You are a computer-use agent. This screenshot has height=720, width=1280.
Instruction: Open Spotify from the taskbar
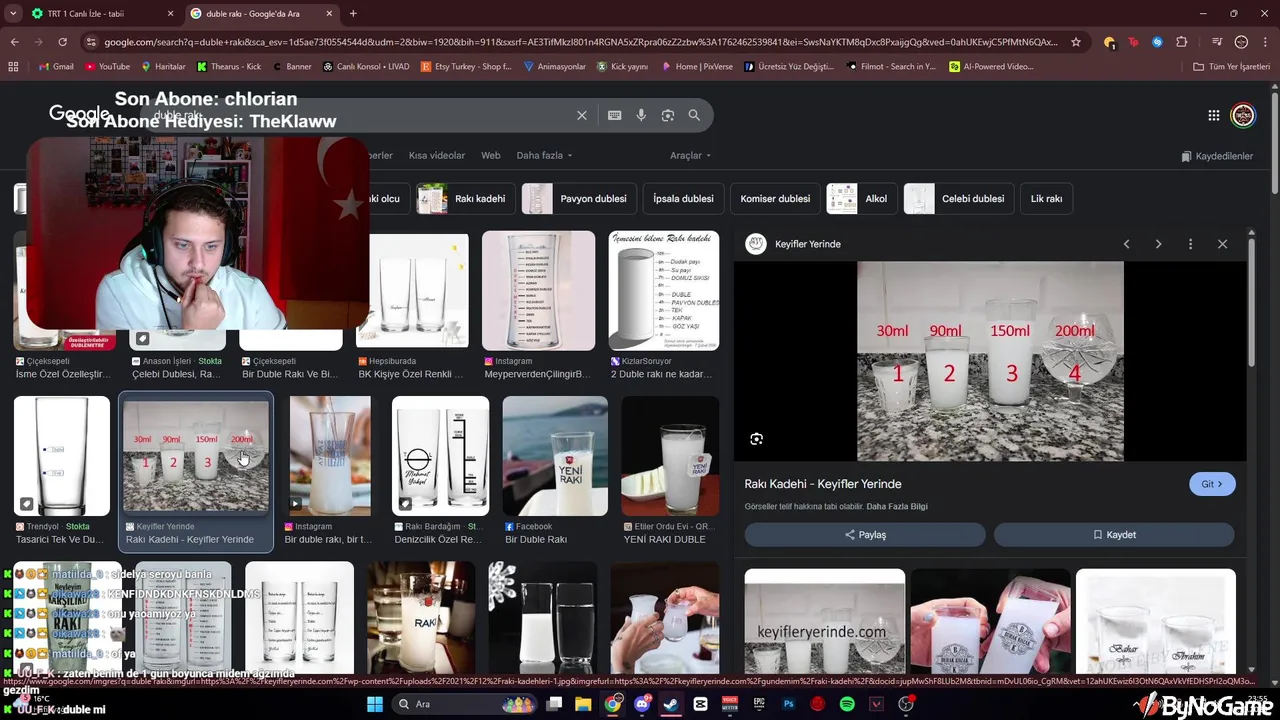pos(847,704)
